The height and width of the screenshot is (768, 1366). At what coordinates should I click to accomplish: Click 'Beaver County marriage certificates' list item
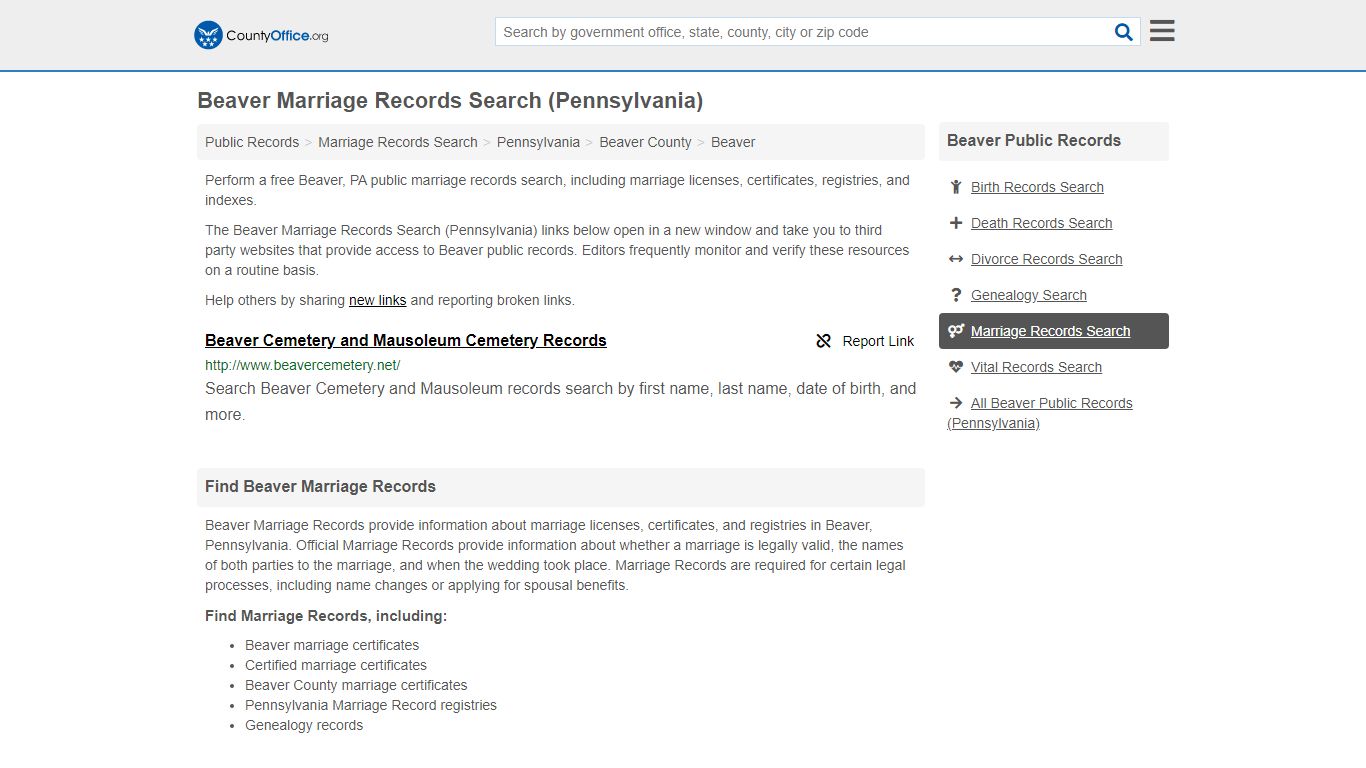click(x=356, y=685)
